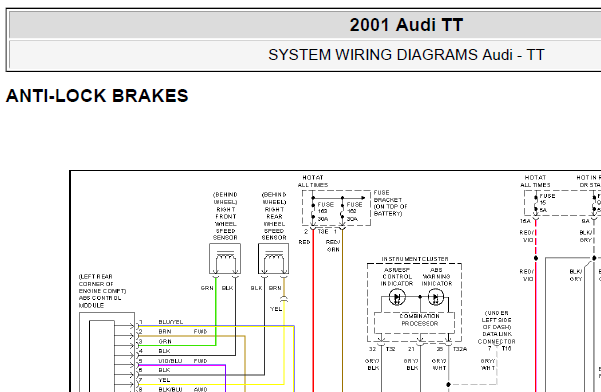The image size is (601, 392).
Task: Click pin 5 wire label 'VIO/BLU'
Action: coord(170,361)
